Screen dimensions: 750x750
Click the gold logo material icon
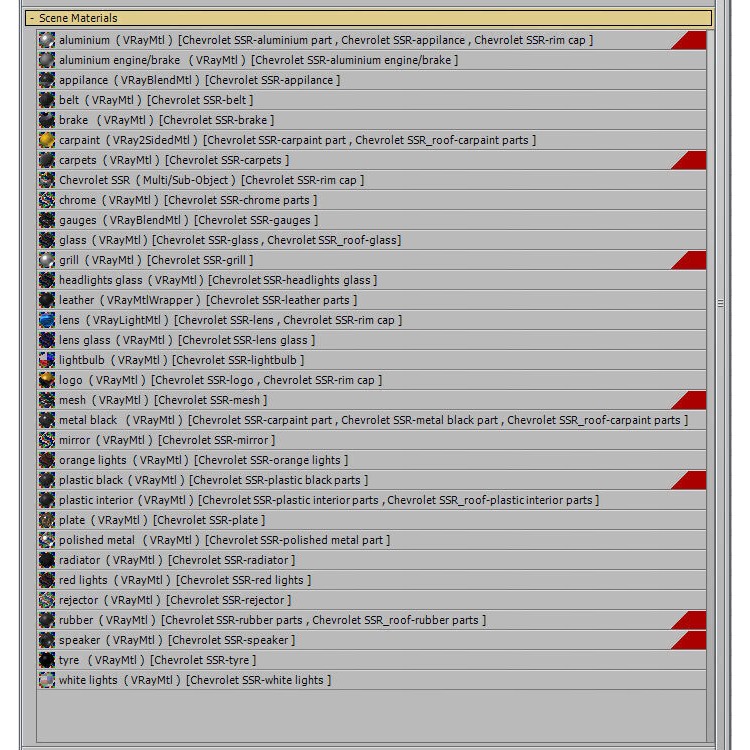coord(47,380)
